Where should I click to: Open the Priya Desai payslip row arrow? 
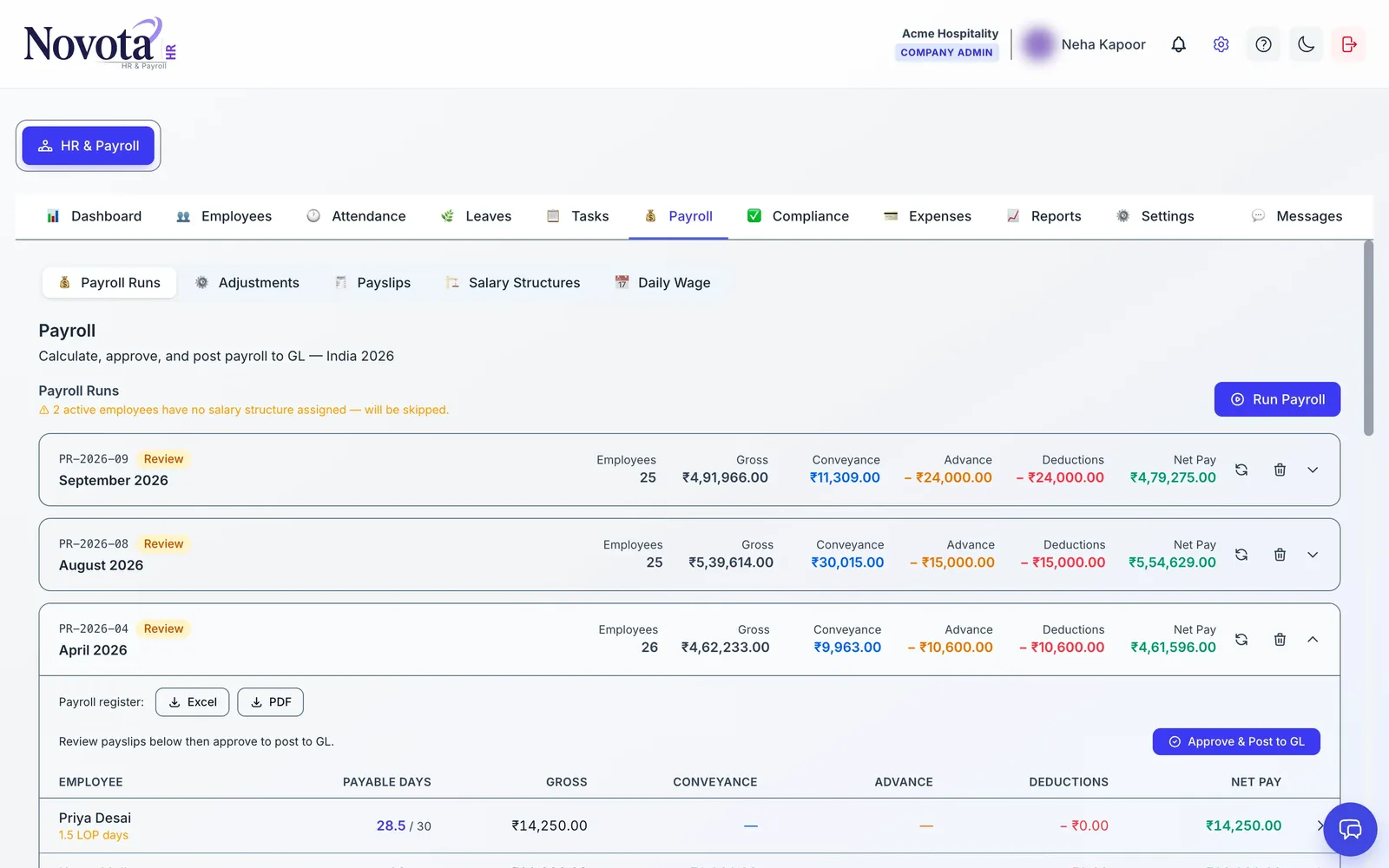click(1320, 825)
